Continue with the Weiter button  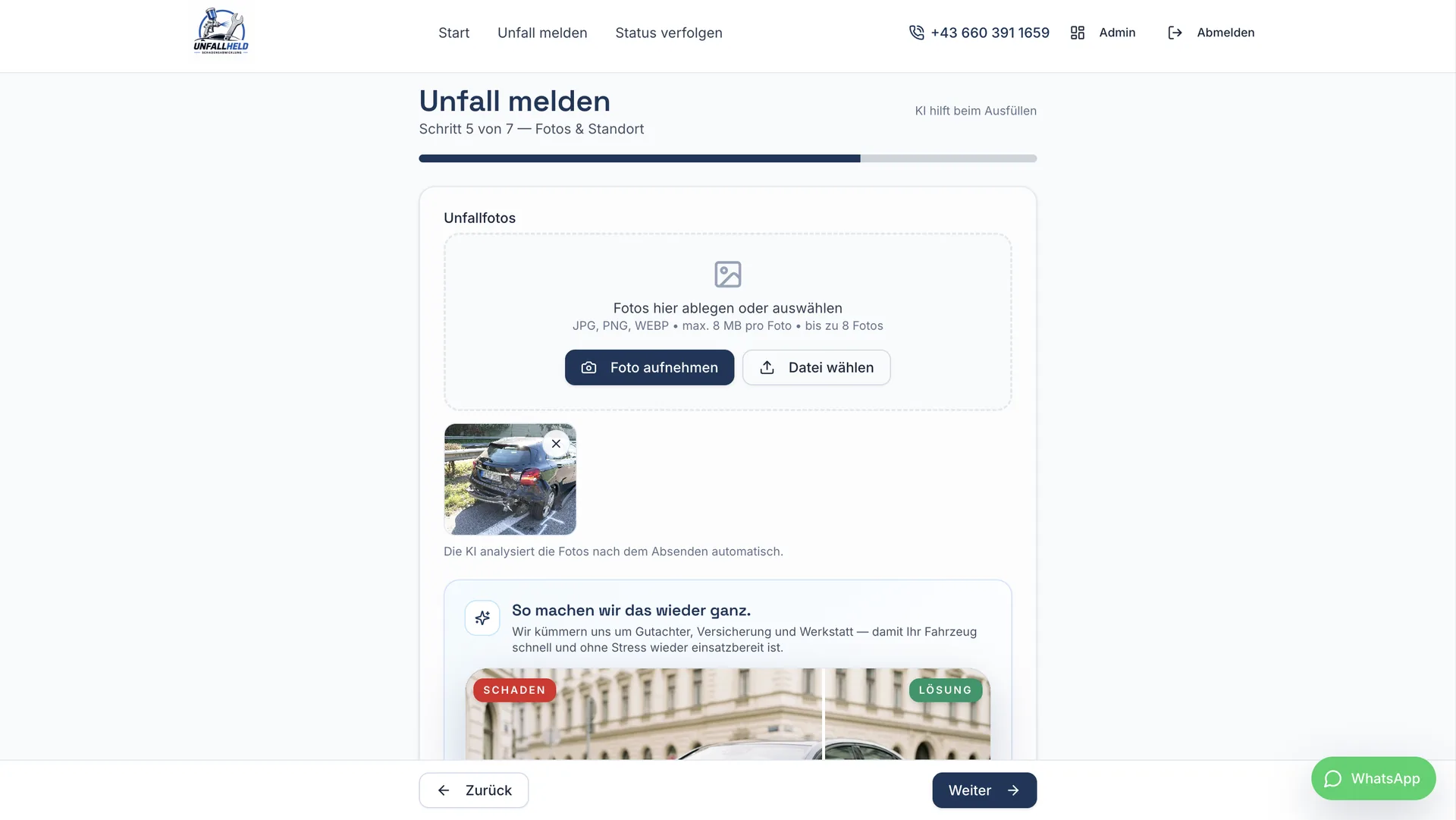tap(984, 790)
